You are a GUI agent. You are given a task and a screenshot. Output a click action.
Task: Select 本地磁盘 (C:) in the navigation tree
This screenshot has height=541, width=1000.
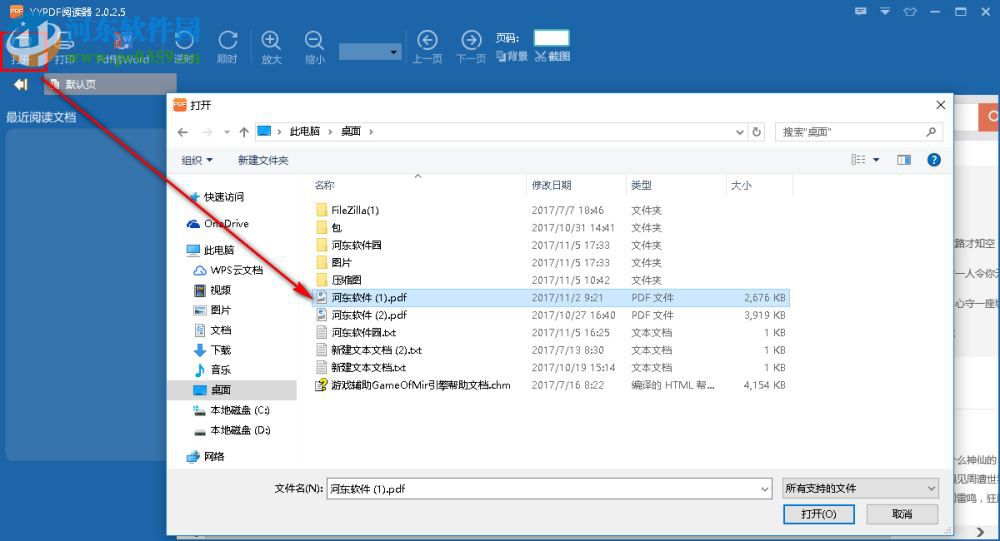coord(240,410)
